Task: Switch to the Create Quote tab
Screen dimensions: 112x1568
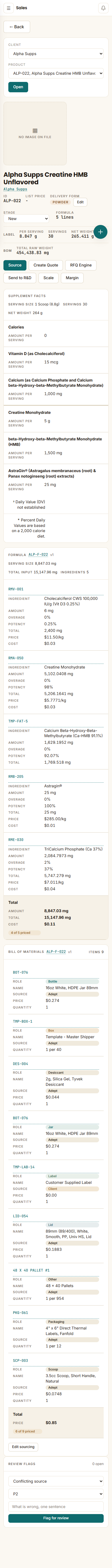Action: (x=46, y=265)
